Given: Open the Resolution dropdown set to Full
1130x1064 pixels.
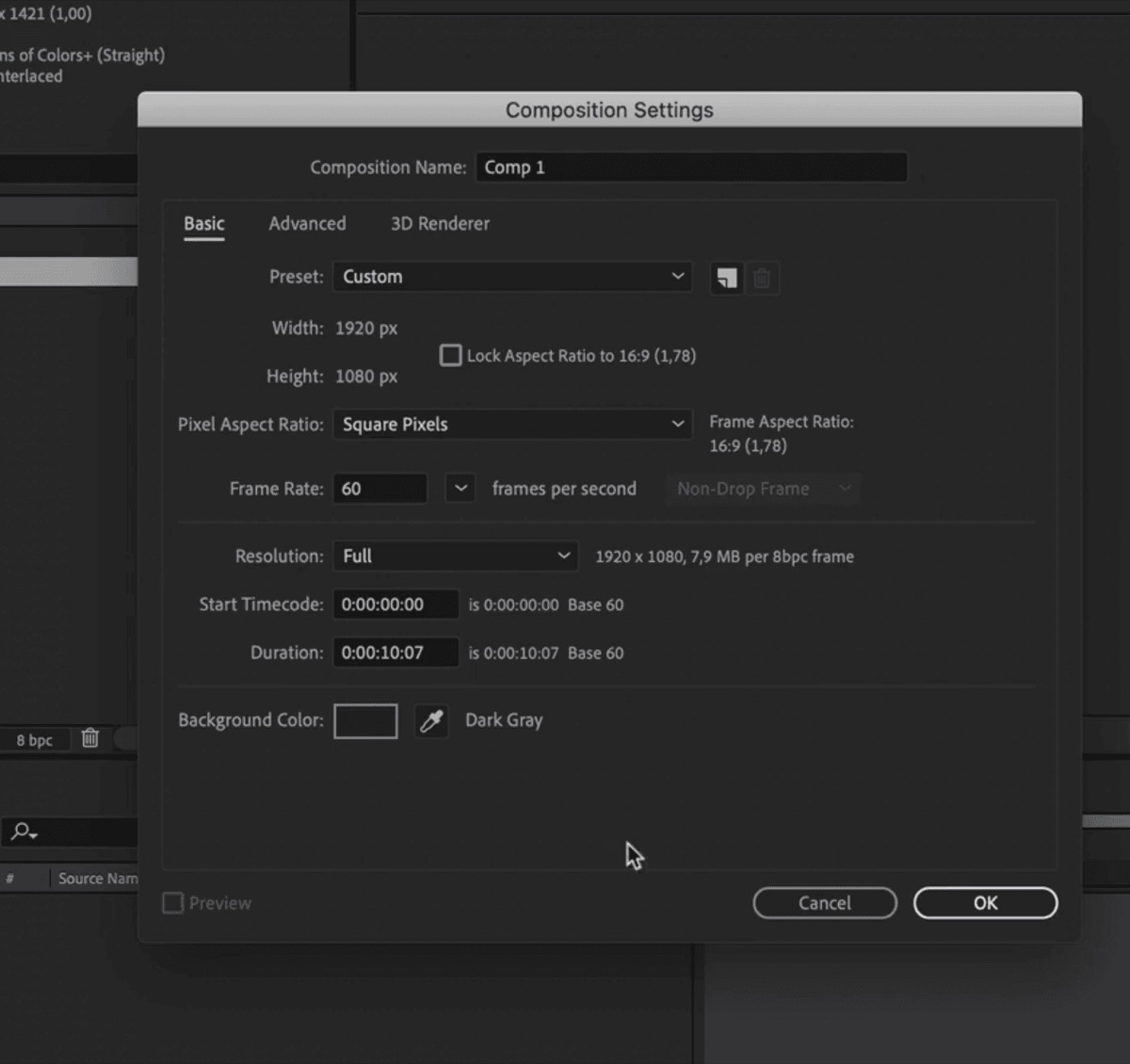Looking at the screenshot, I should (x=456, y=556).
